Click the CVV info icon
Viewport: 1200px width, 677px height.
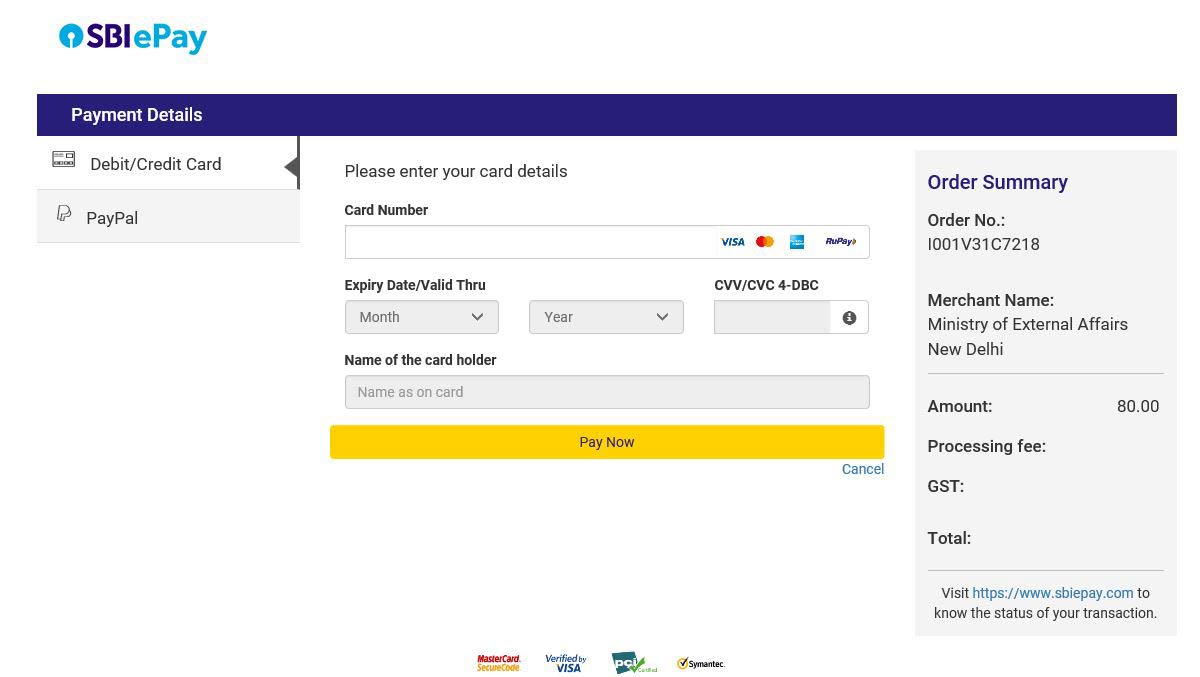[x=849, y=318]
